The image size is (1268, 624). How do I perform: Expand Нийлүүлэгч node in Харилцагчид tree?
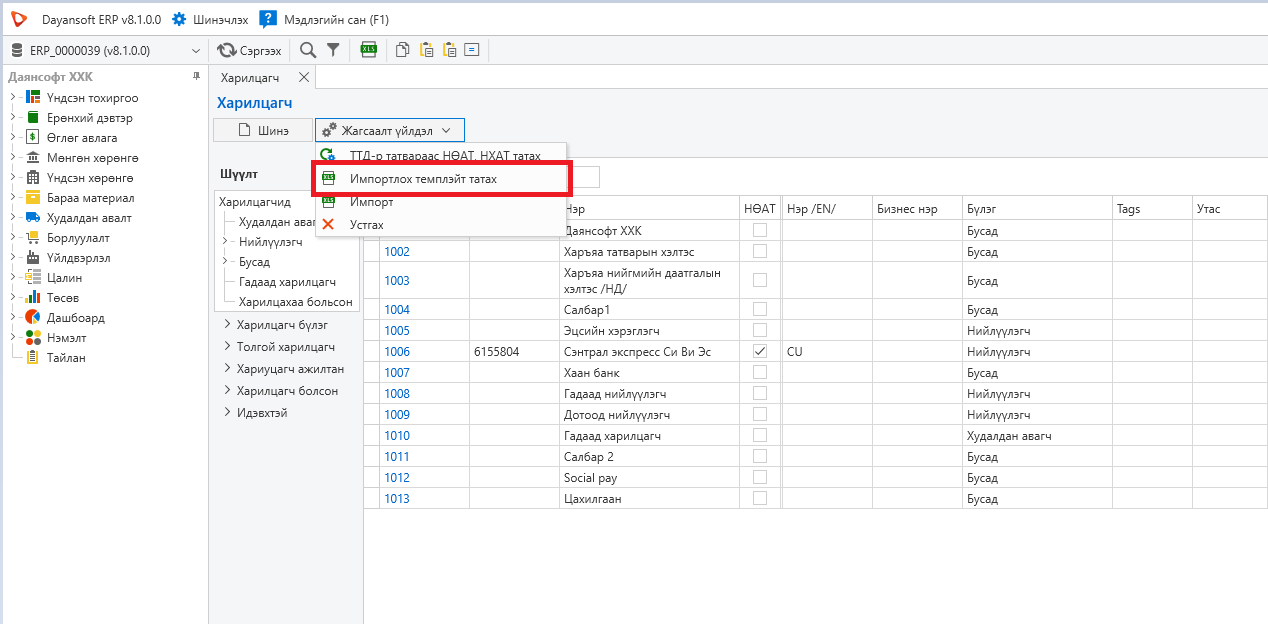pyautogui.click(x=225, y=242)
